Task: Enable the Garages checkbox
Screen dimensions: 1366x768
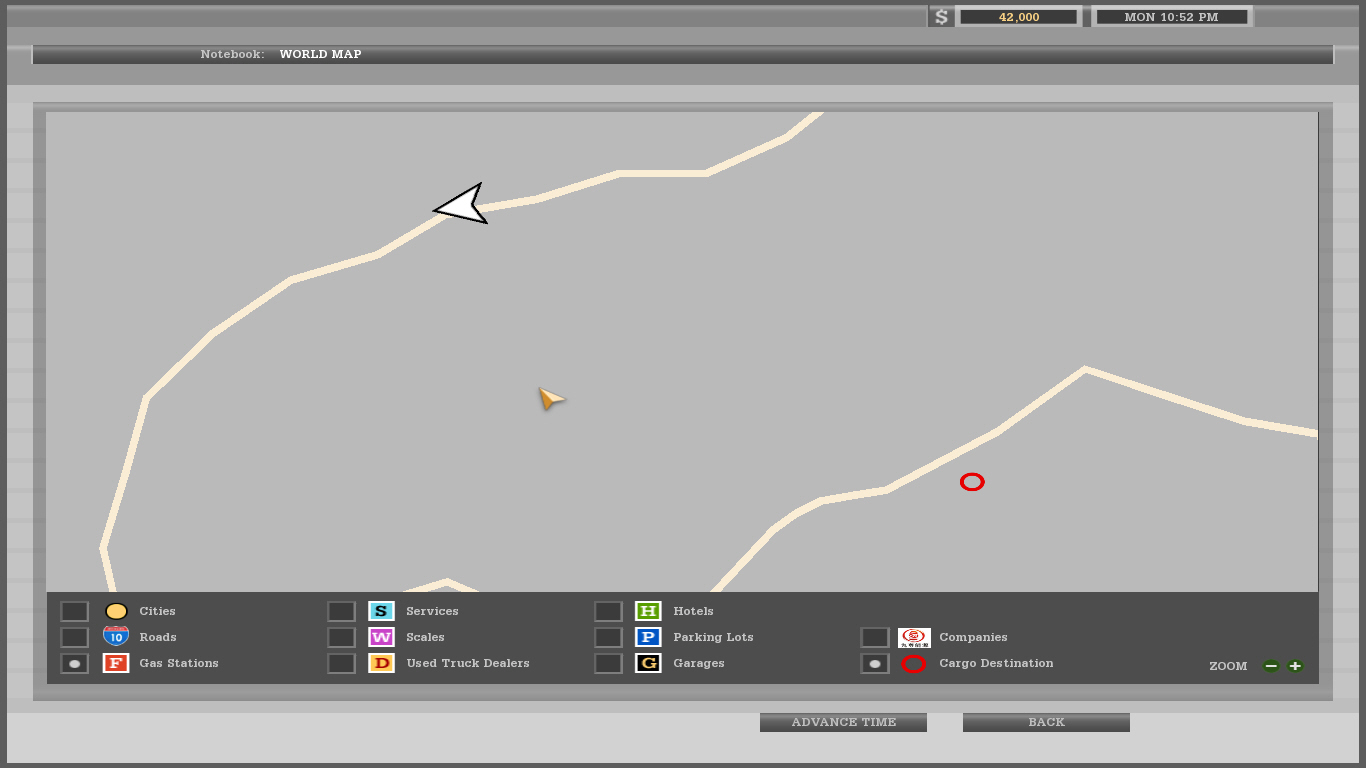Action: click(x=608, y=663)
